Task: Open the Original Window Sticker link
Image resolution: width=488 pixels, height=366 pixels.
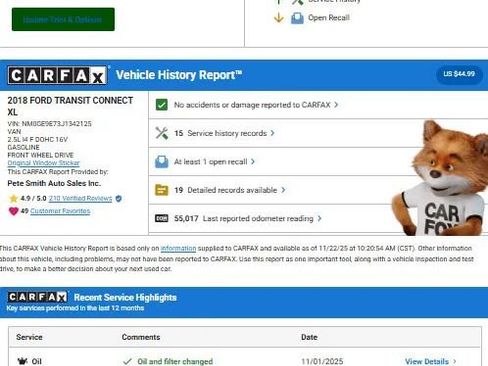Action: 44,163
